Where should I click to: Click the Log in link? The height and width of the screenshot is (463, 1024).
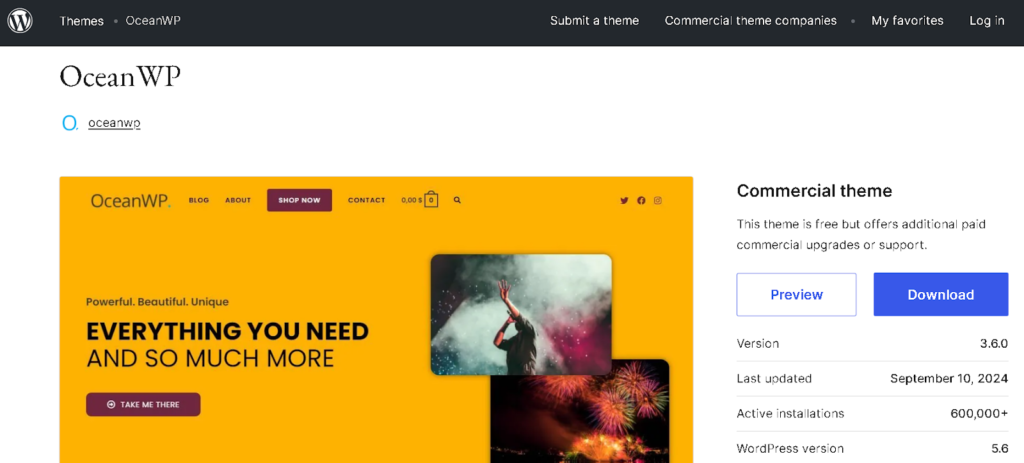986,21
